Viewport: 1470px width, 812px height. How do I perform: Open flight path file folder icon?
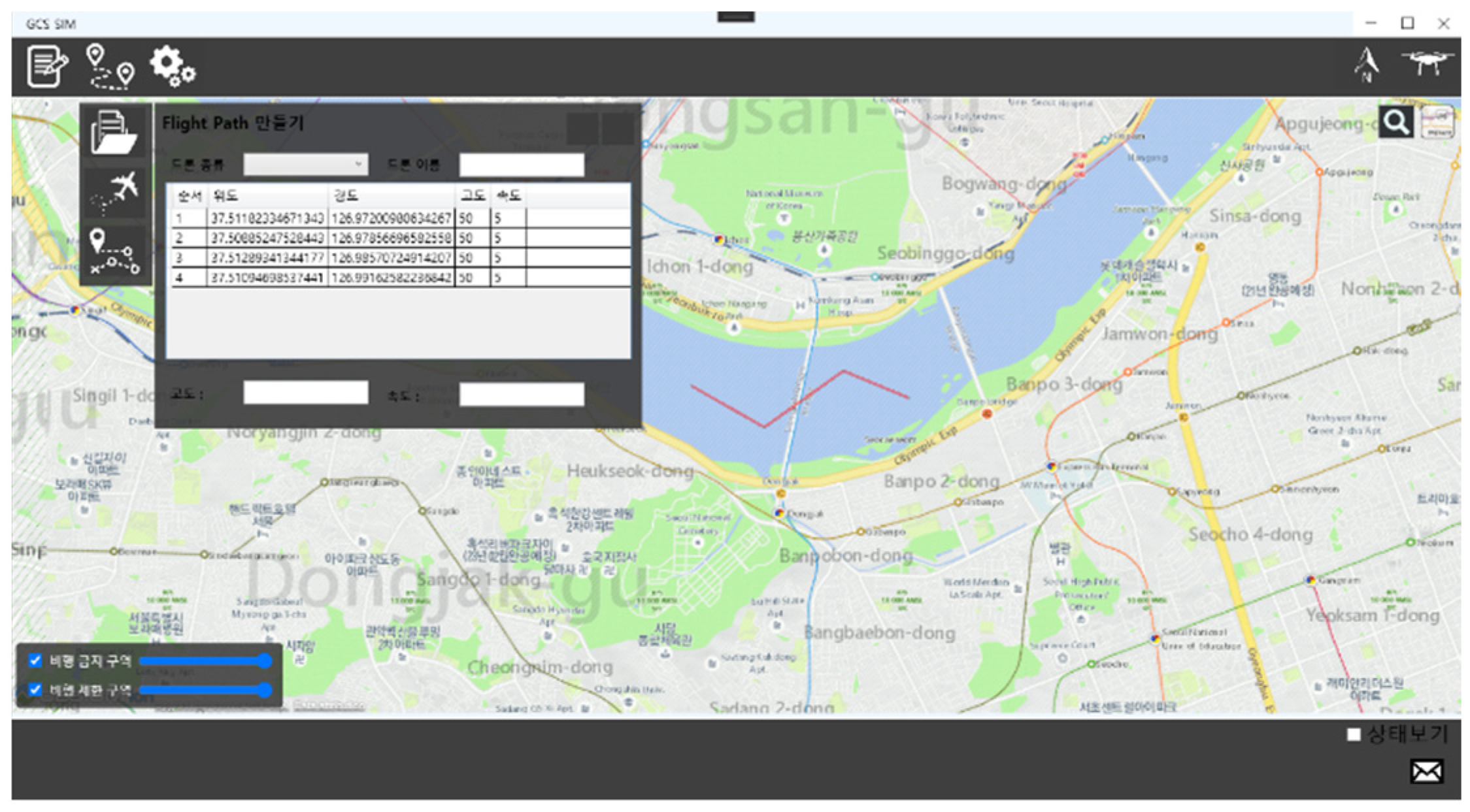[114, 133]
